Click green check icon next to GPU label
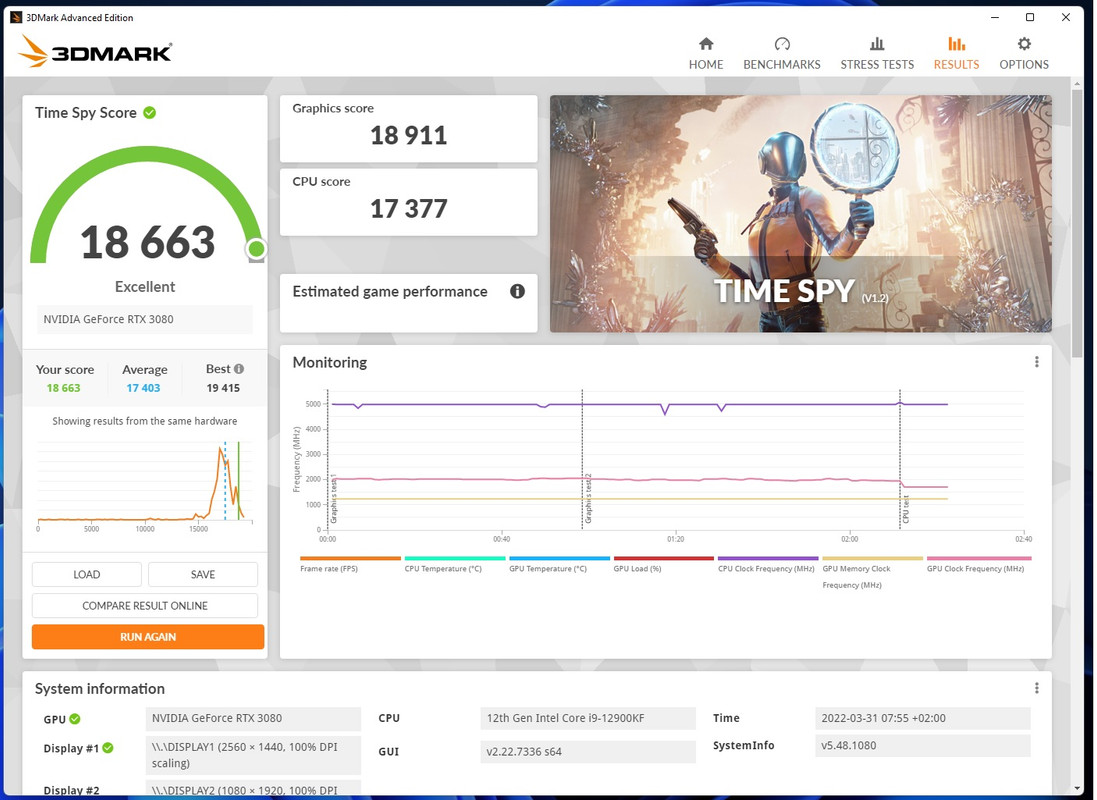This screenshot has width=1097, height=800. point(75,719)
